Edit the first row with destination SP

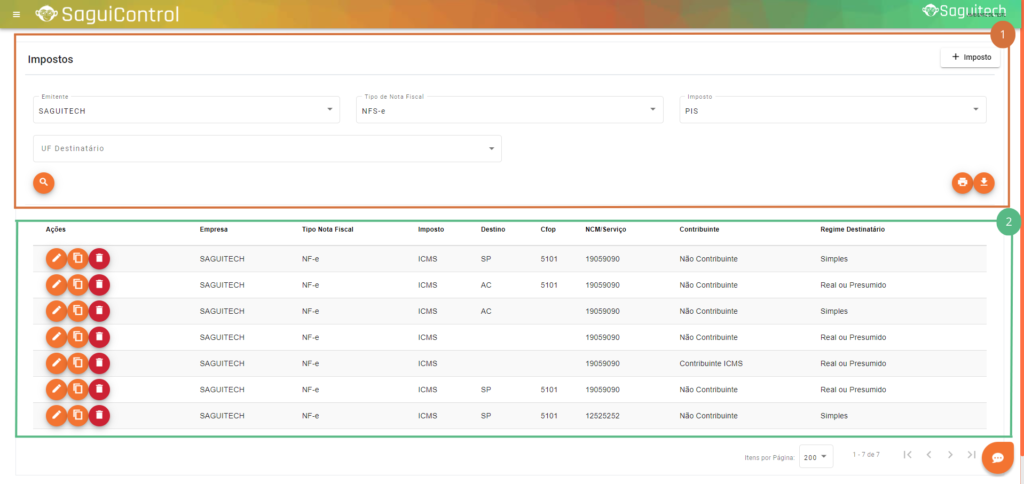[57, 258]
